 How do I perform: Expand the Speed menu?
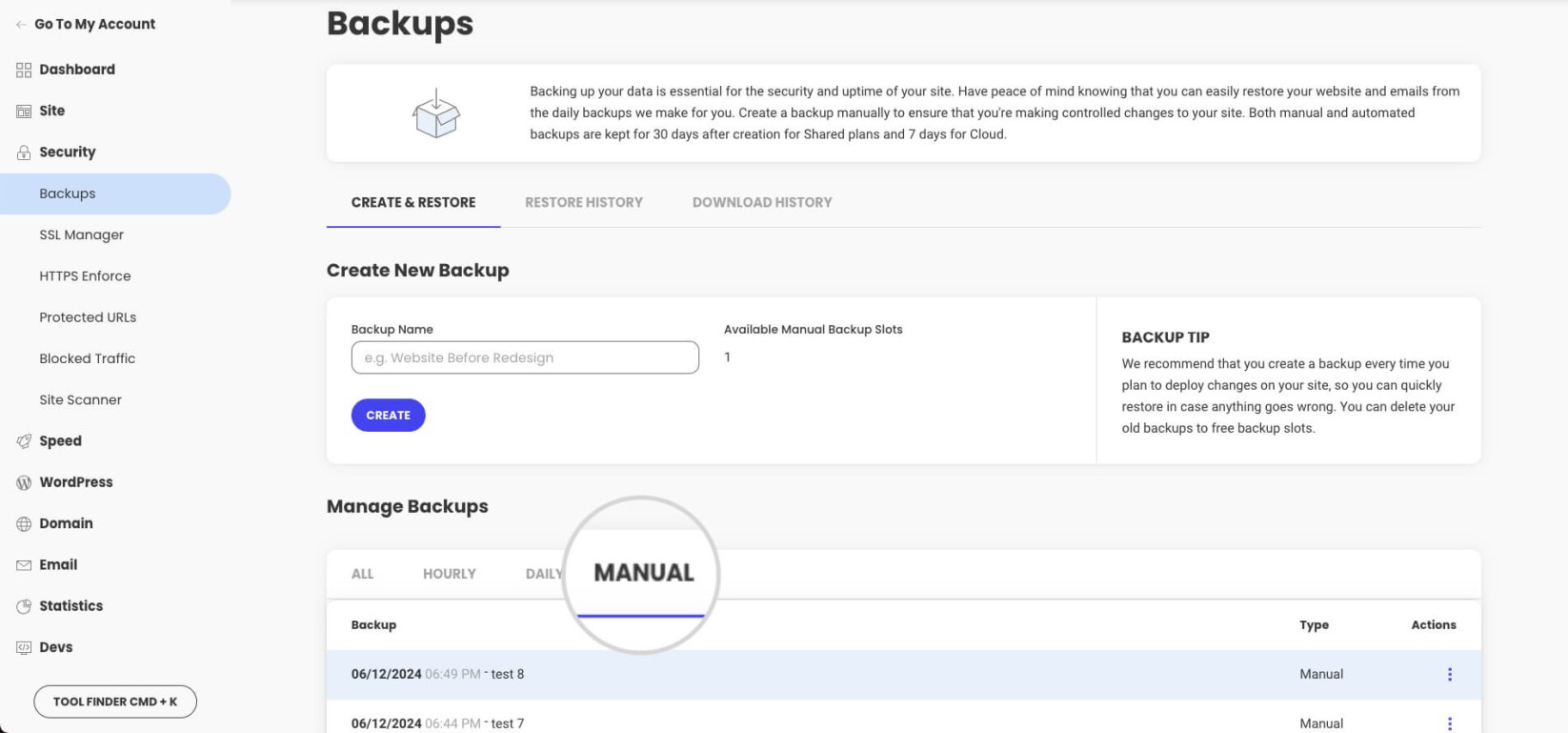[x=60, y=441]
